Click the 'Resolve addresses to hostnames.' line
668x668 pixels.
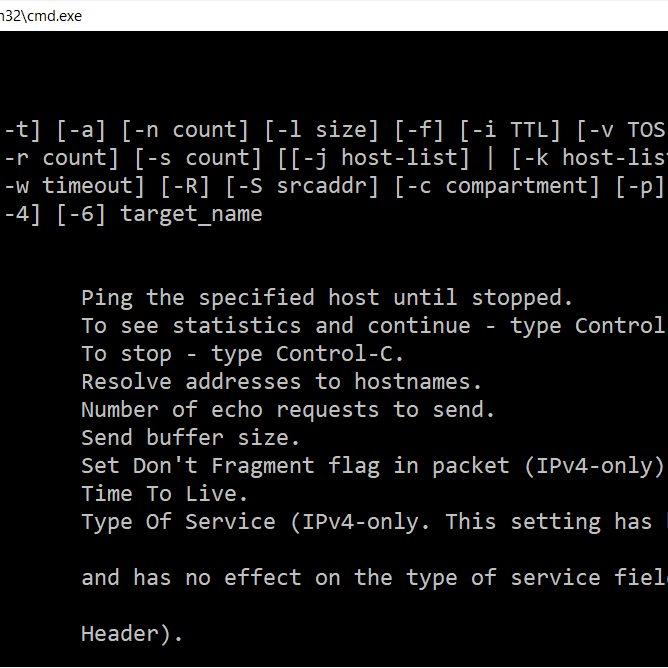click(282, 382)
